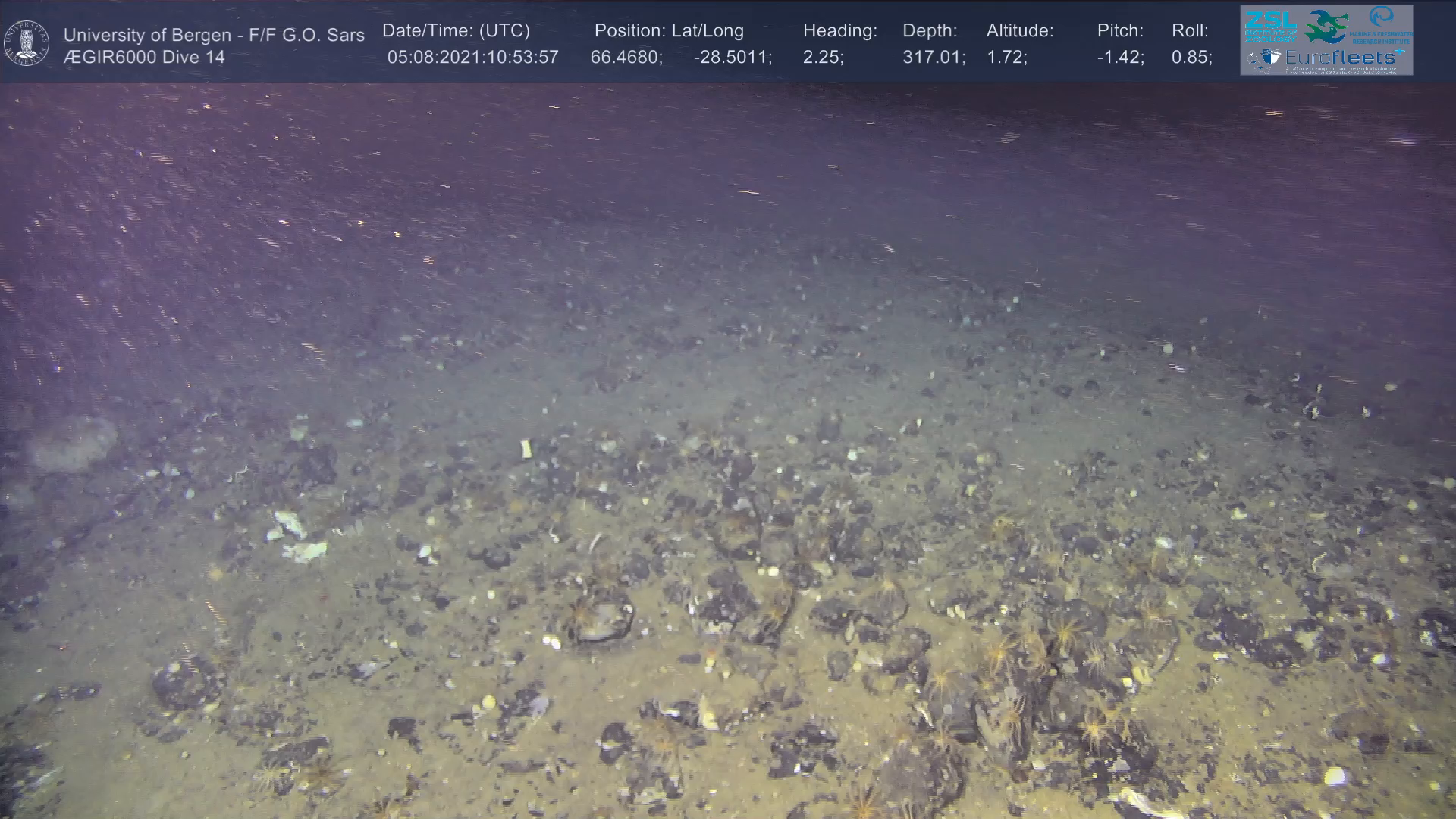
Task: Click the timestamp 05:08:2021:10:53:57
Action: [472, 58]
